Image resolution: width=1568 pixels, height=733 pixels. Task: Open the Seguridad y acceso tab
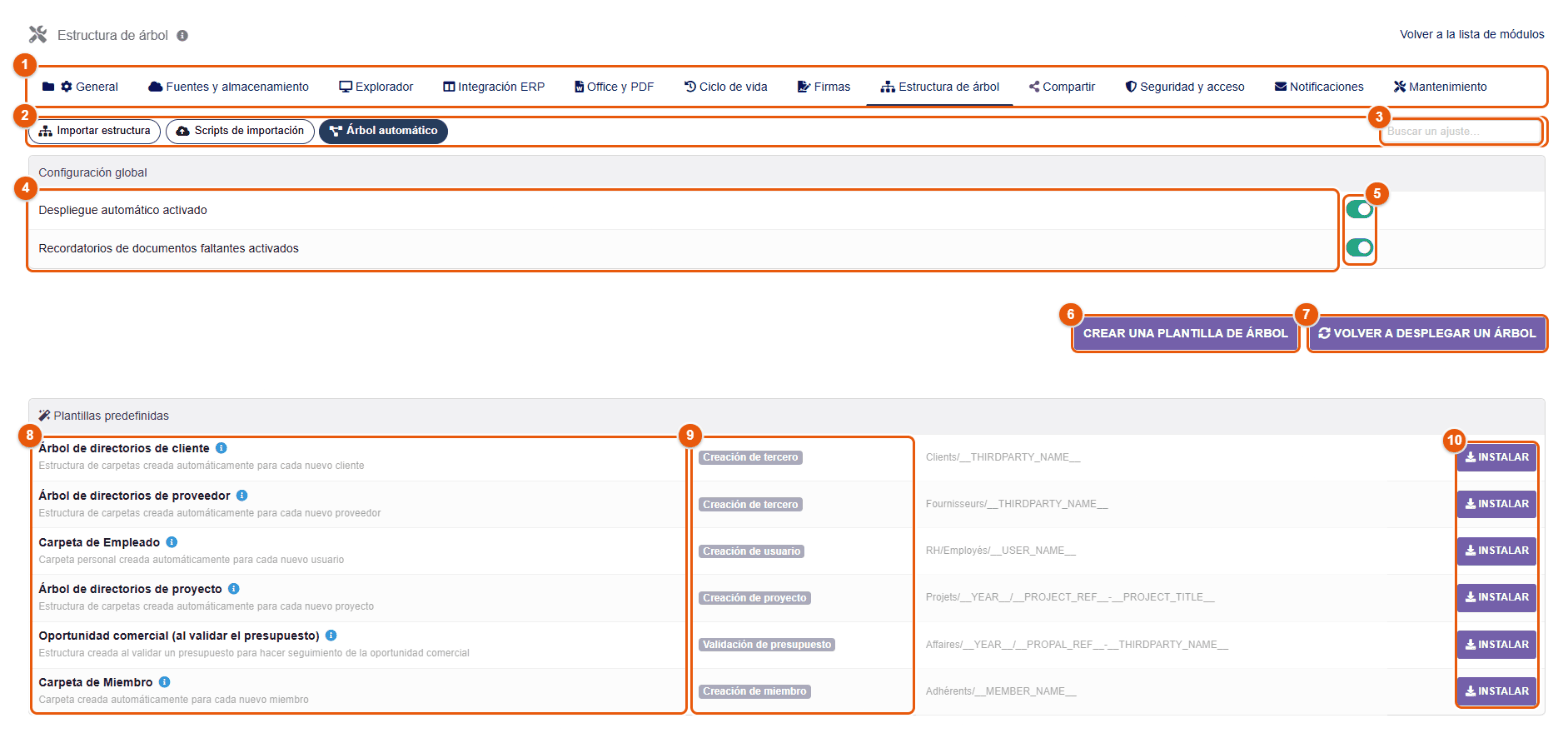(x=1185, y=87)
